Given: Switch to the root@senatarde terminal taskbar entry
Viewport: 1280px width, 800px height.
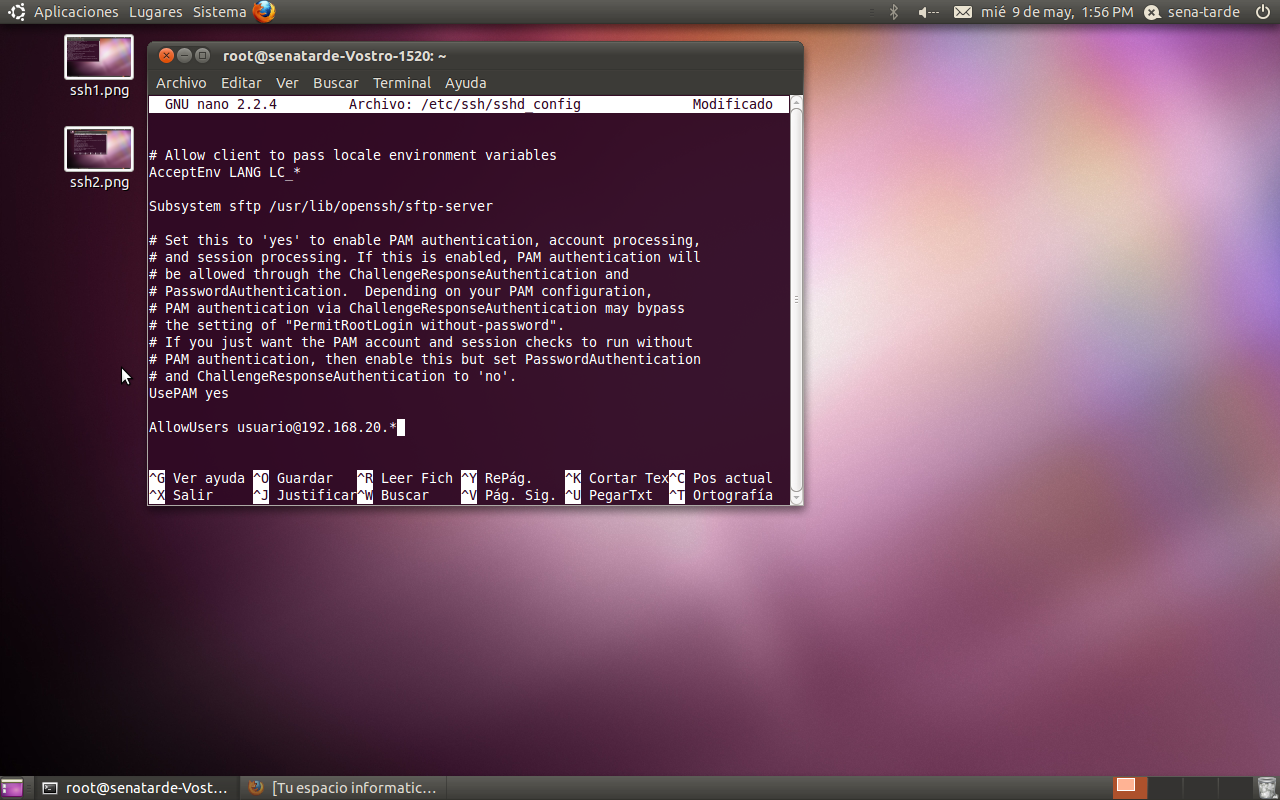Looking at the screenshot, I should pos(135,788).
